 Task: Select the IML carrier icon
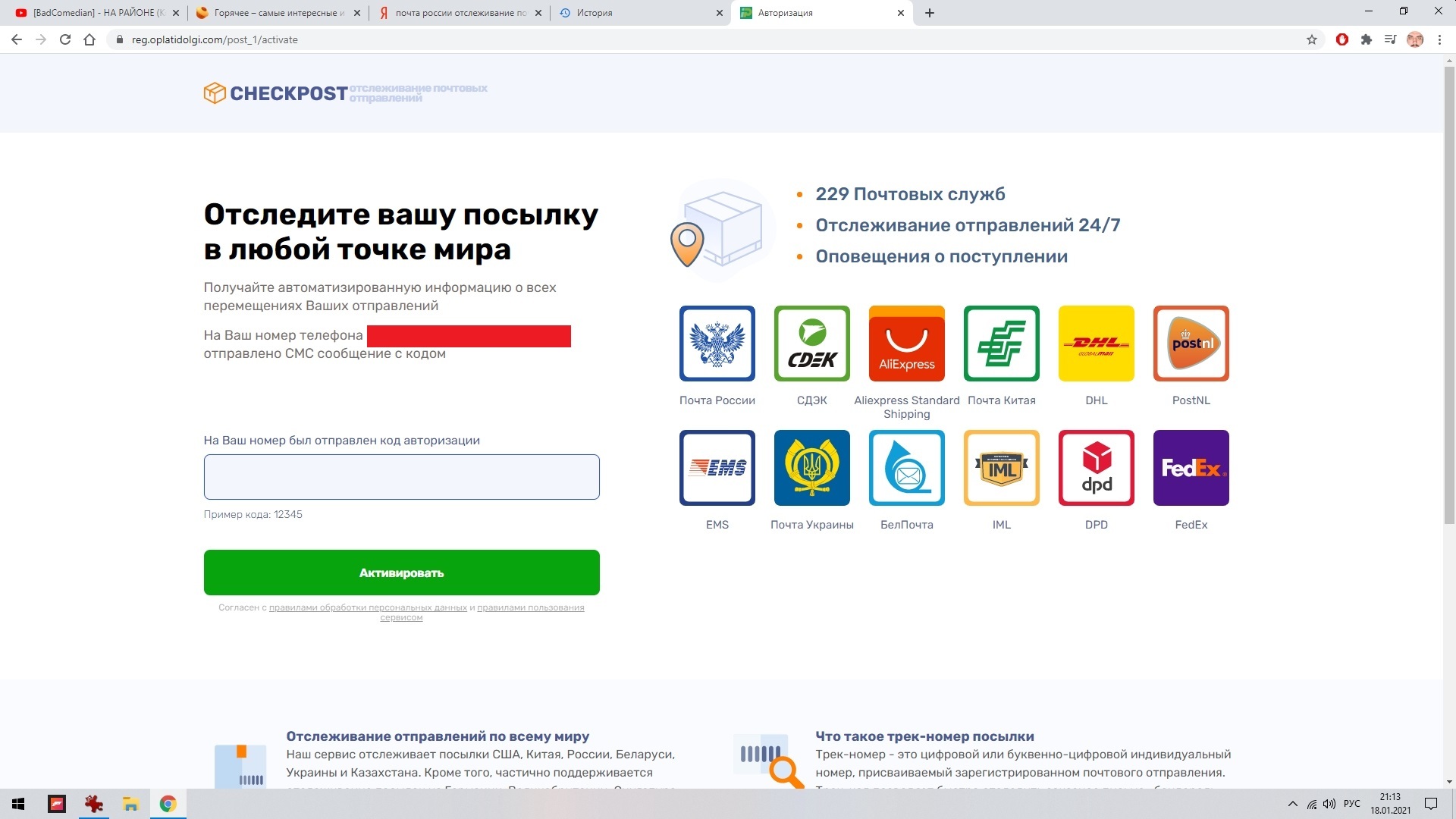[1001, 468]
